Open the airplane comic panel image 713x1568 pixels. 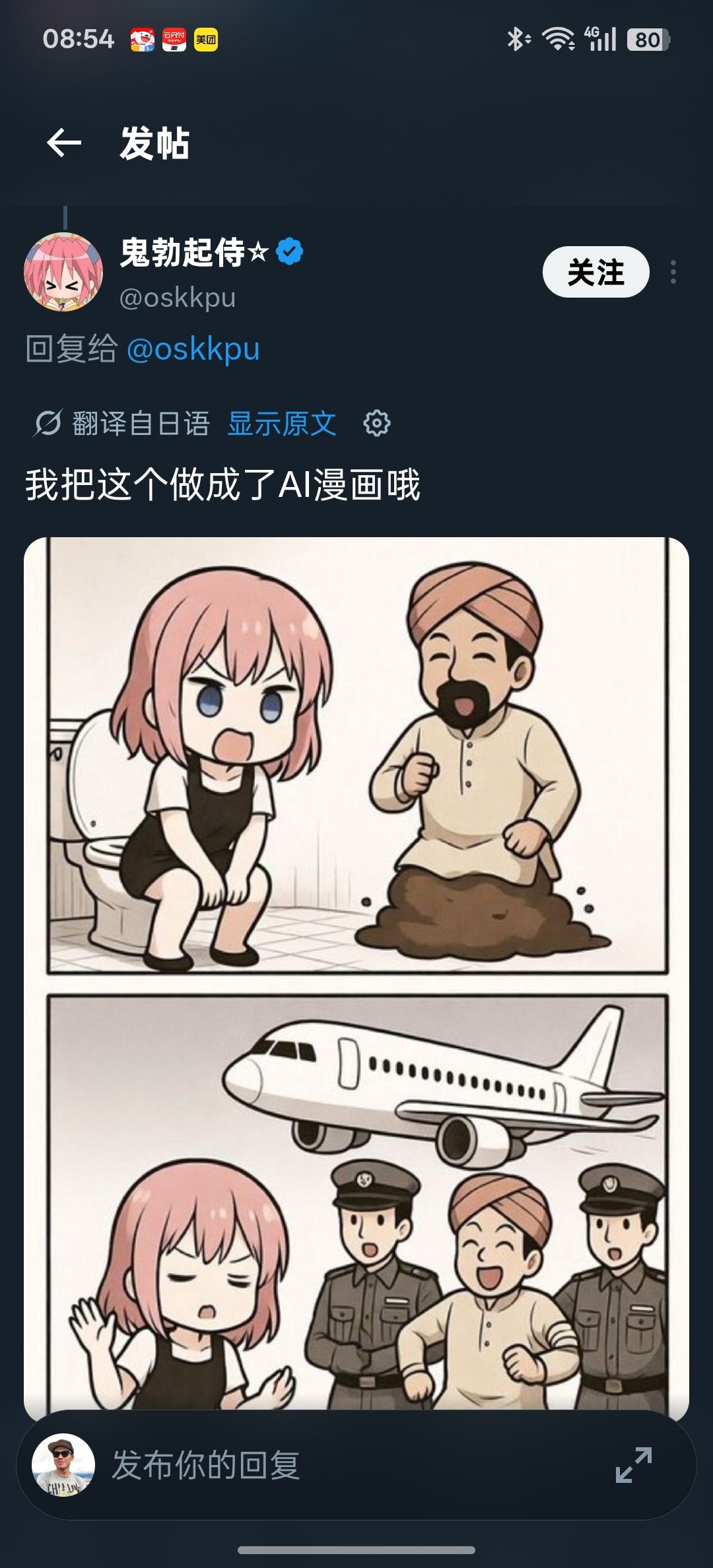(x=357, y=1202)
